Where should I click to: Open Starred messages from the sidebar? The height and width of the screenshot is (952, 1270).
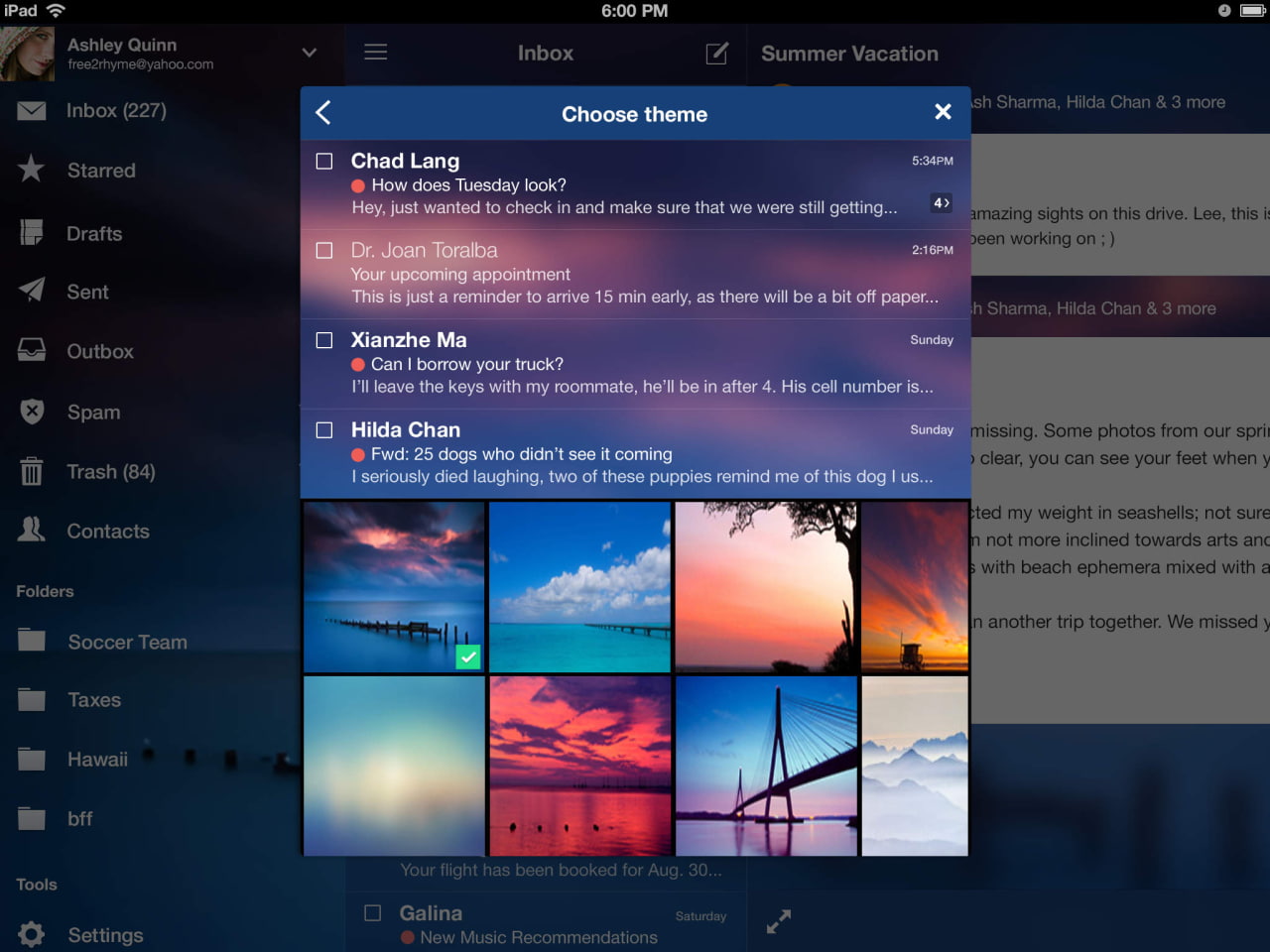pyautogui.click(x=99, y=170)
